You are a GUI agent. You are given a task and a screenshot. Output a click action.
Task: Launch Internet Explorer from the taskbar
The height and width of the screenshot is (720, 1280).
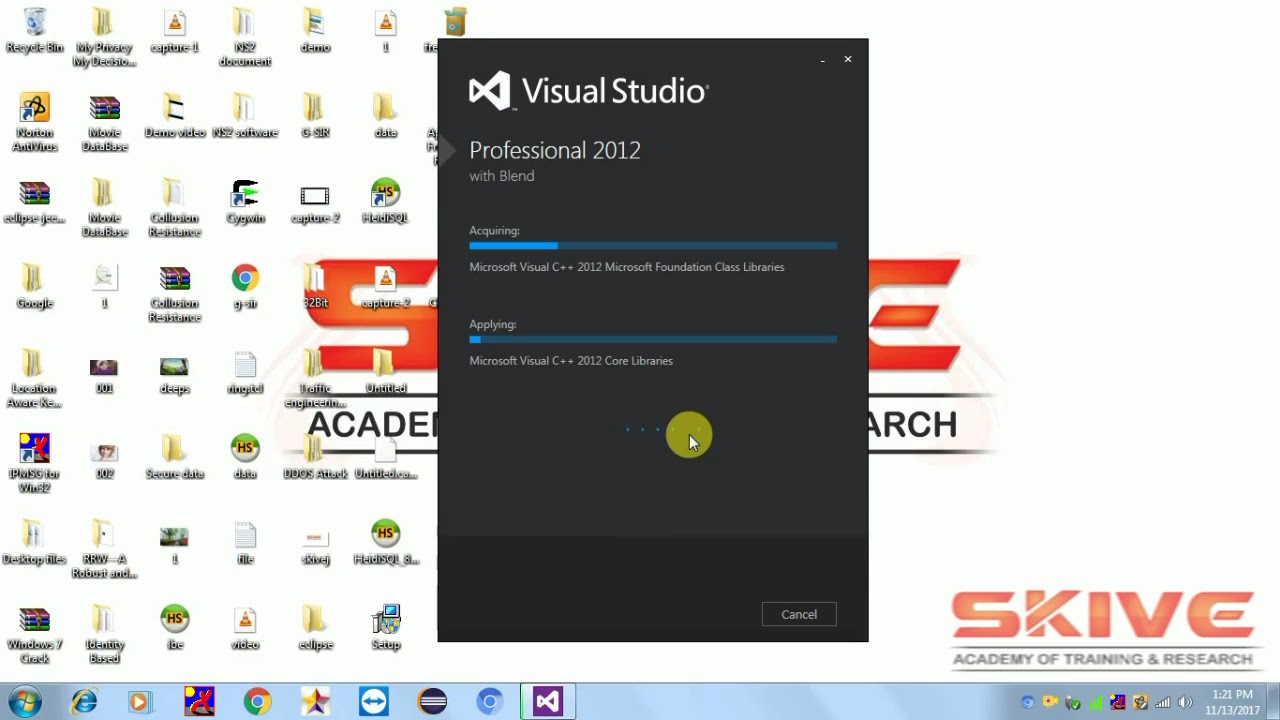(x=84, y=701)
